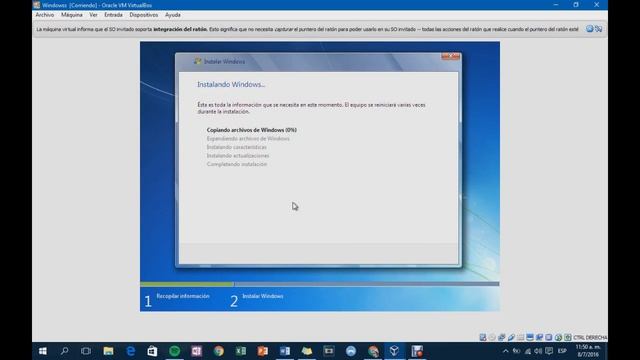Screen dimensions: 640x360
Task: Show hidden system tray icons
Action: point(505,351)
